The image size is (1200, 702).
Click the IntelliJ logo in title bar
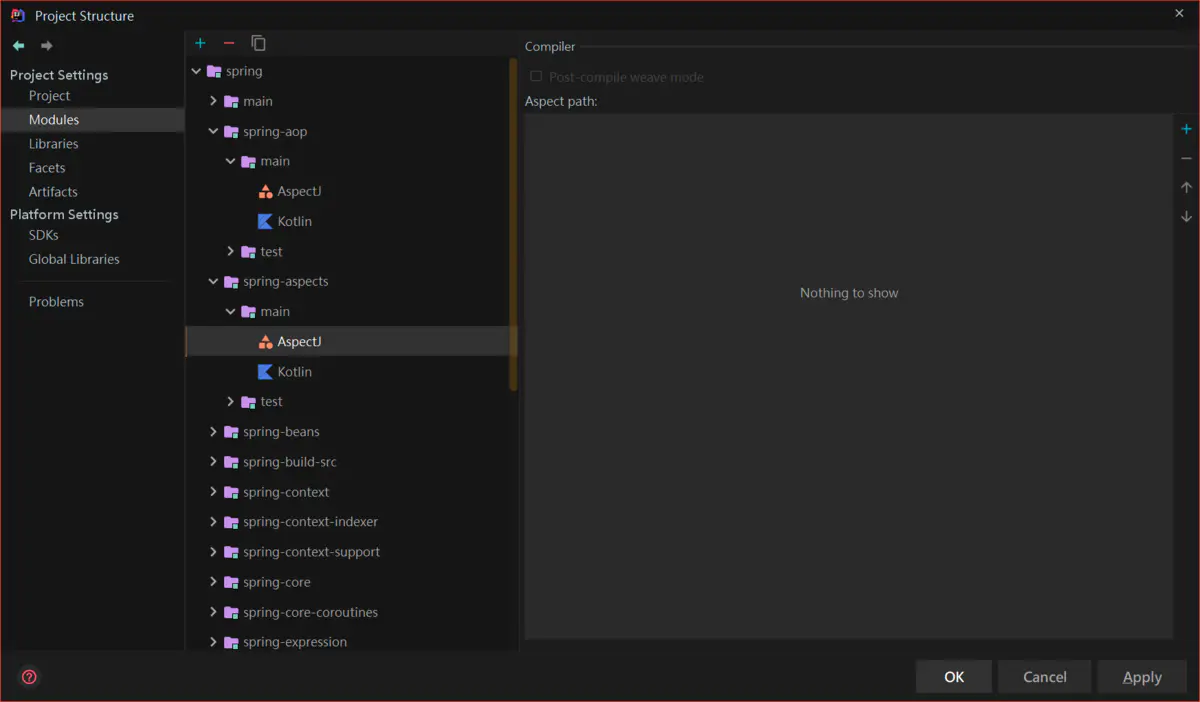pos(17,15)
